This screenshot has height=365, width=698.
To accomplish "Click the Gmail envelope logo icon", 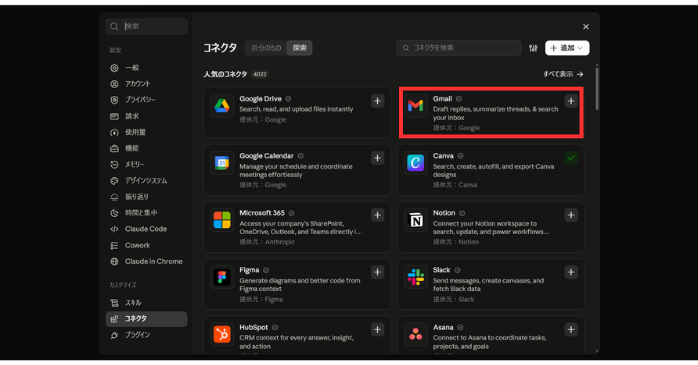I will tap(415, 106).
